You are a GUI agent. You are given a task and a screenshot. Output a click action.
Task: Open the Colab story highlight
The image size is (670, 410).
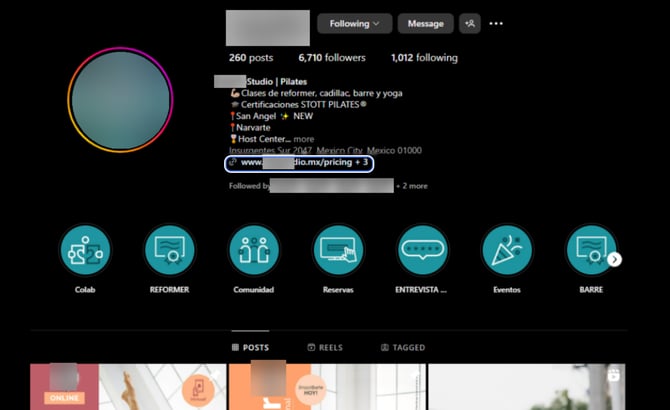(x=85, y=250)
